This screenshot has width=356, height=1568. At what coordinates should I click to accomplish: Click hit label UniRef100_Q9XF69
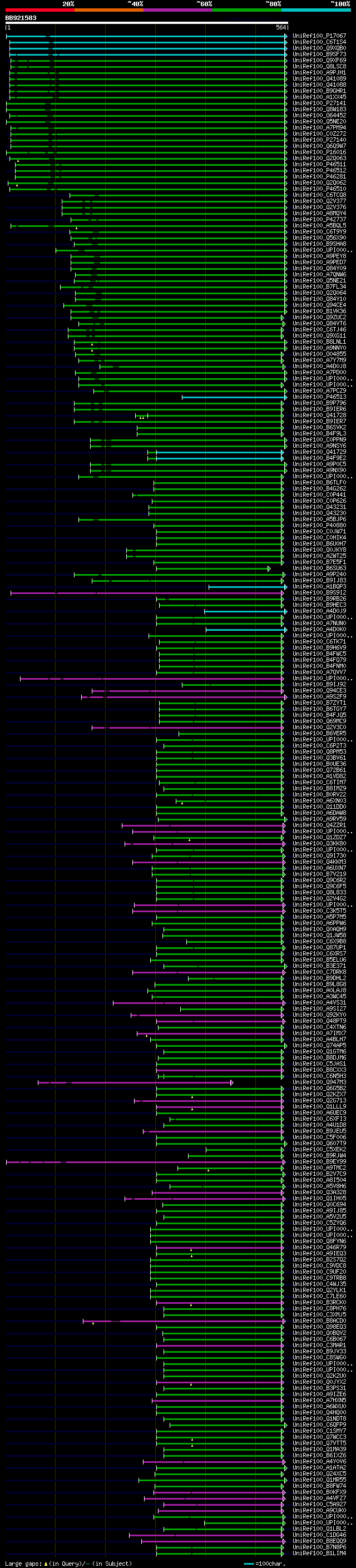(319, 60)
